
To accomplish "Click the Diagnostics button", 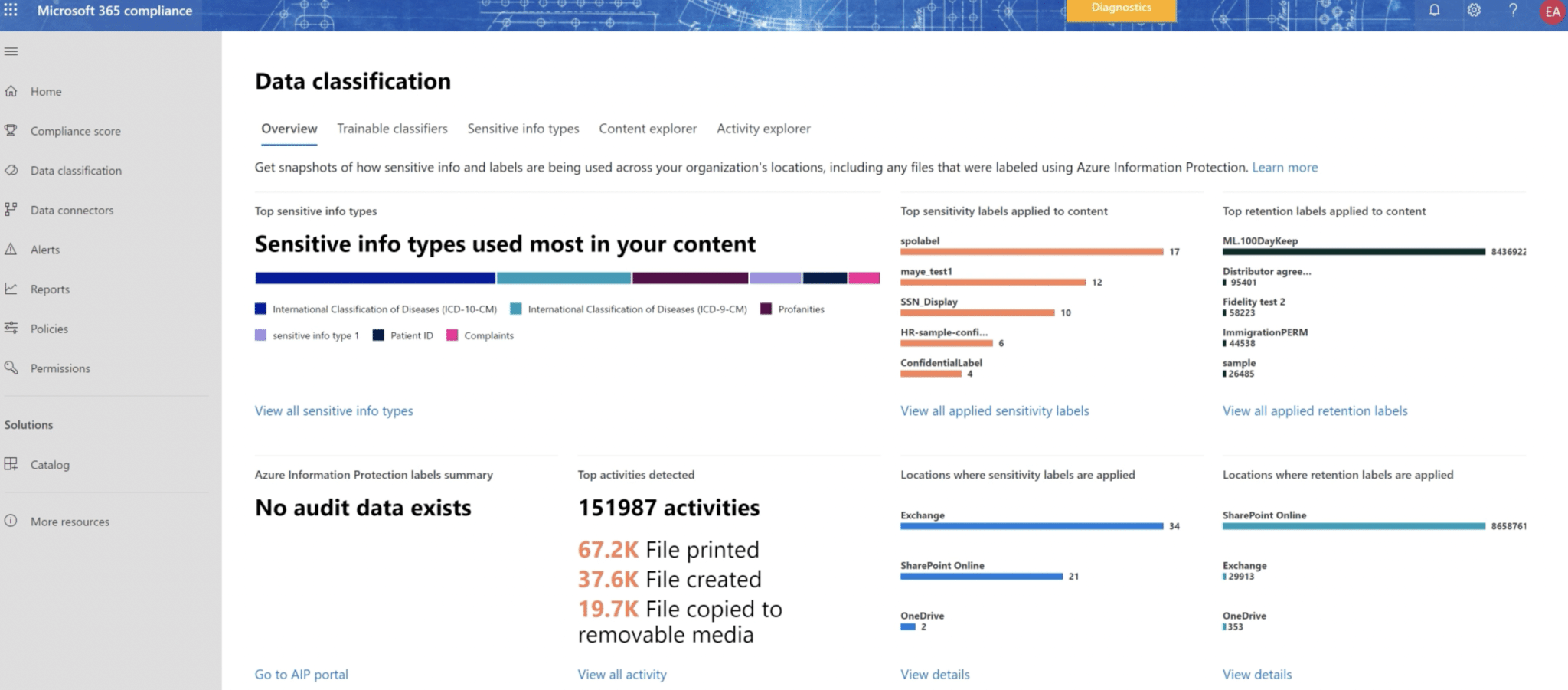I will (x=1121, y=8).
